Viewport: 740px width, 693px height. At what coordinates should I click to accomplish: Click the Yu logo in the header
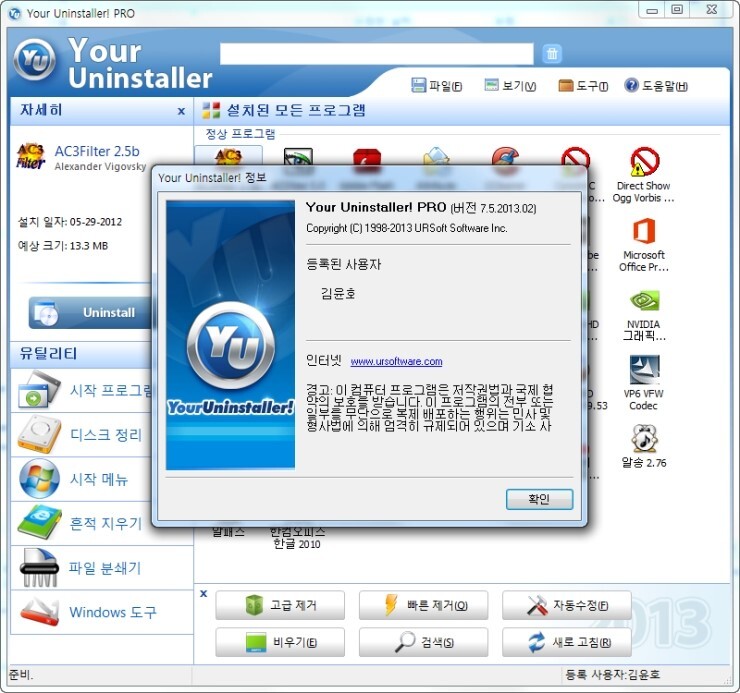(34, 60)
